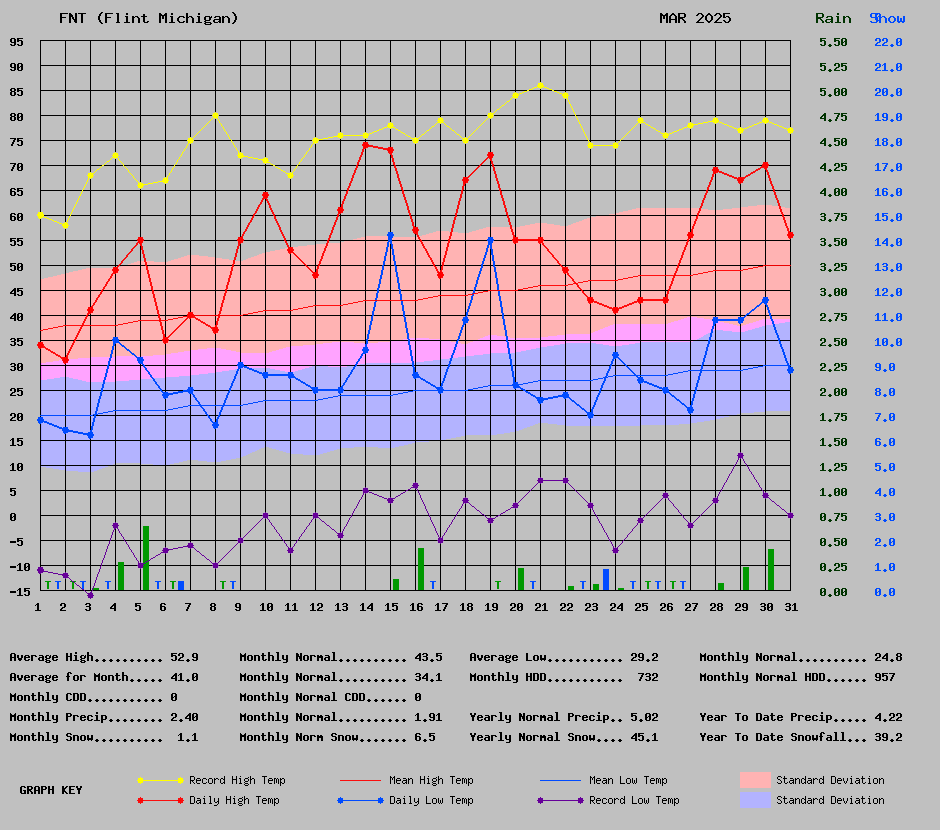
Task: Click the "Monthly Normal" 24.8 statistic
Action: pos(801,657)
